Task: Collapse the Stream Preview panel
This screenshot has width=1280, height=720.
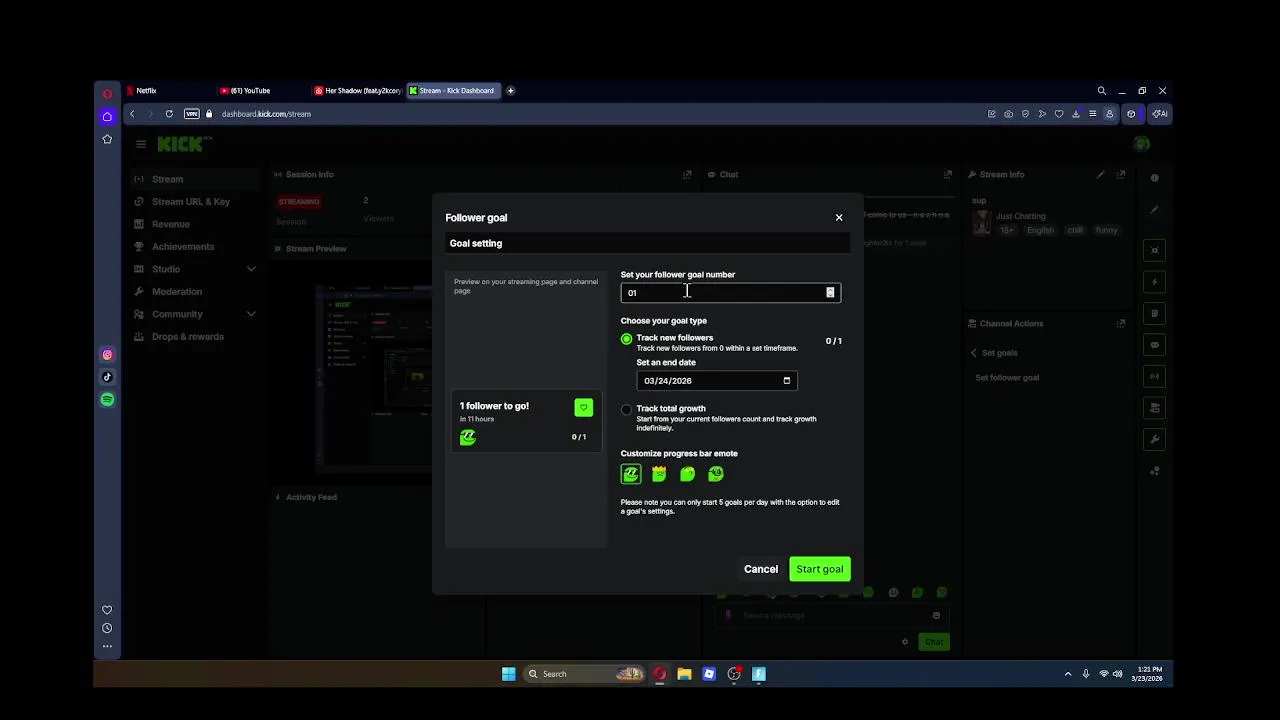Action: [x=278, y=249]
